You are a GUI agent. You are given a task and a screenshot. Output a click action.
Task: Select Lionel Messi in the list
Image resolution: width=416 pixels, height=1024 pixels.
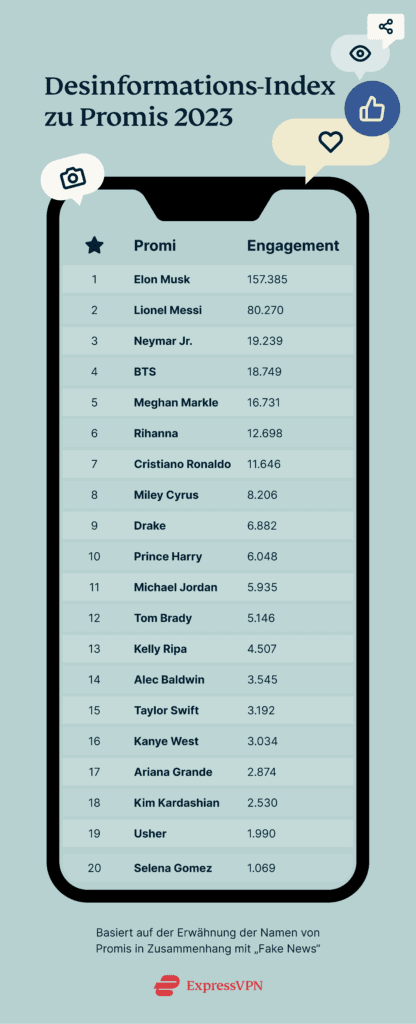(168, 310)
